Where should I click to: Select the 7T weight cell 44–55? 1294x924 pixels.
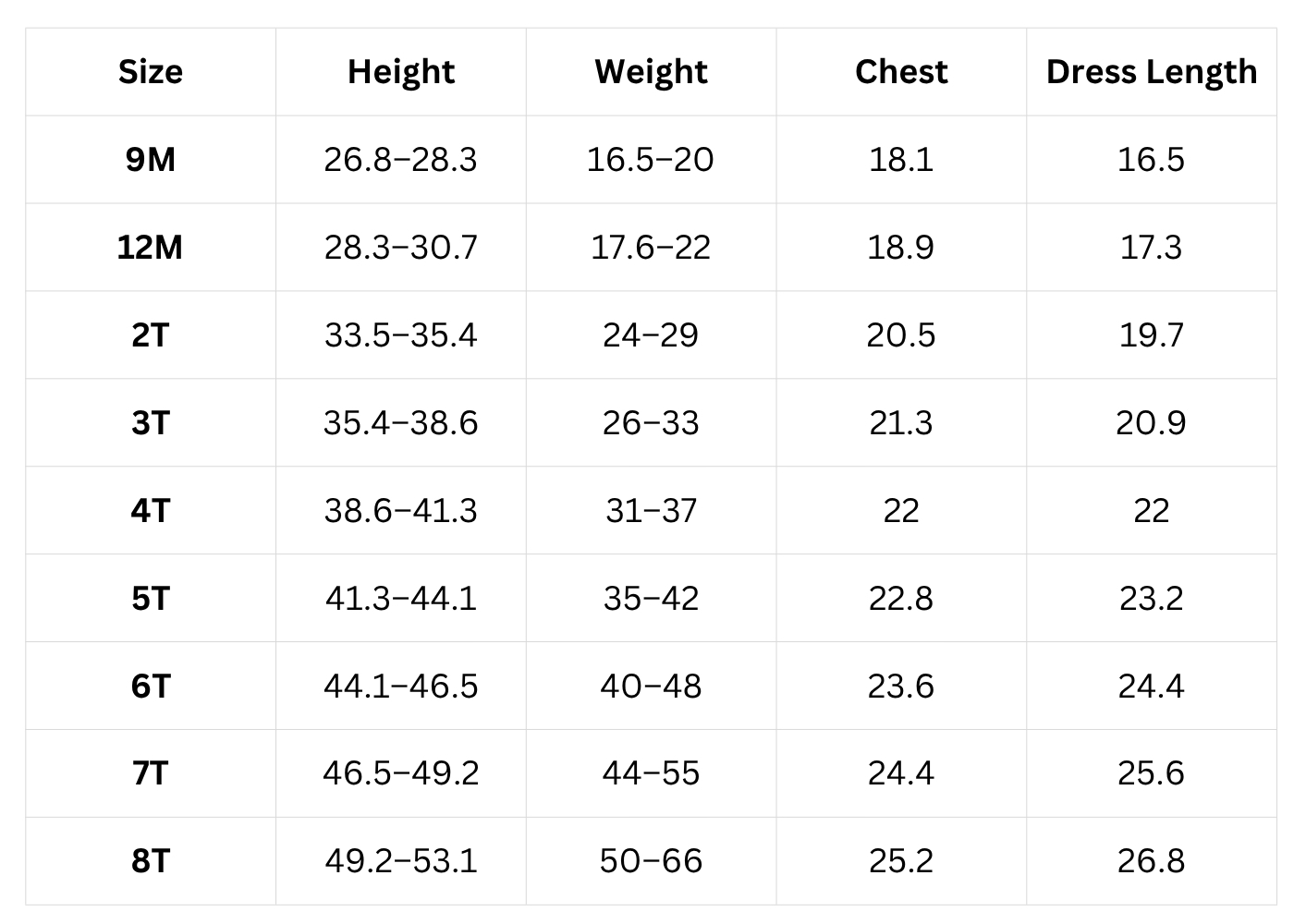(651, 772)
